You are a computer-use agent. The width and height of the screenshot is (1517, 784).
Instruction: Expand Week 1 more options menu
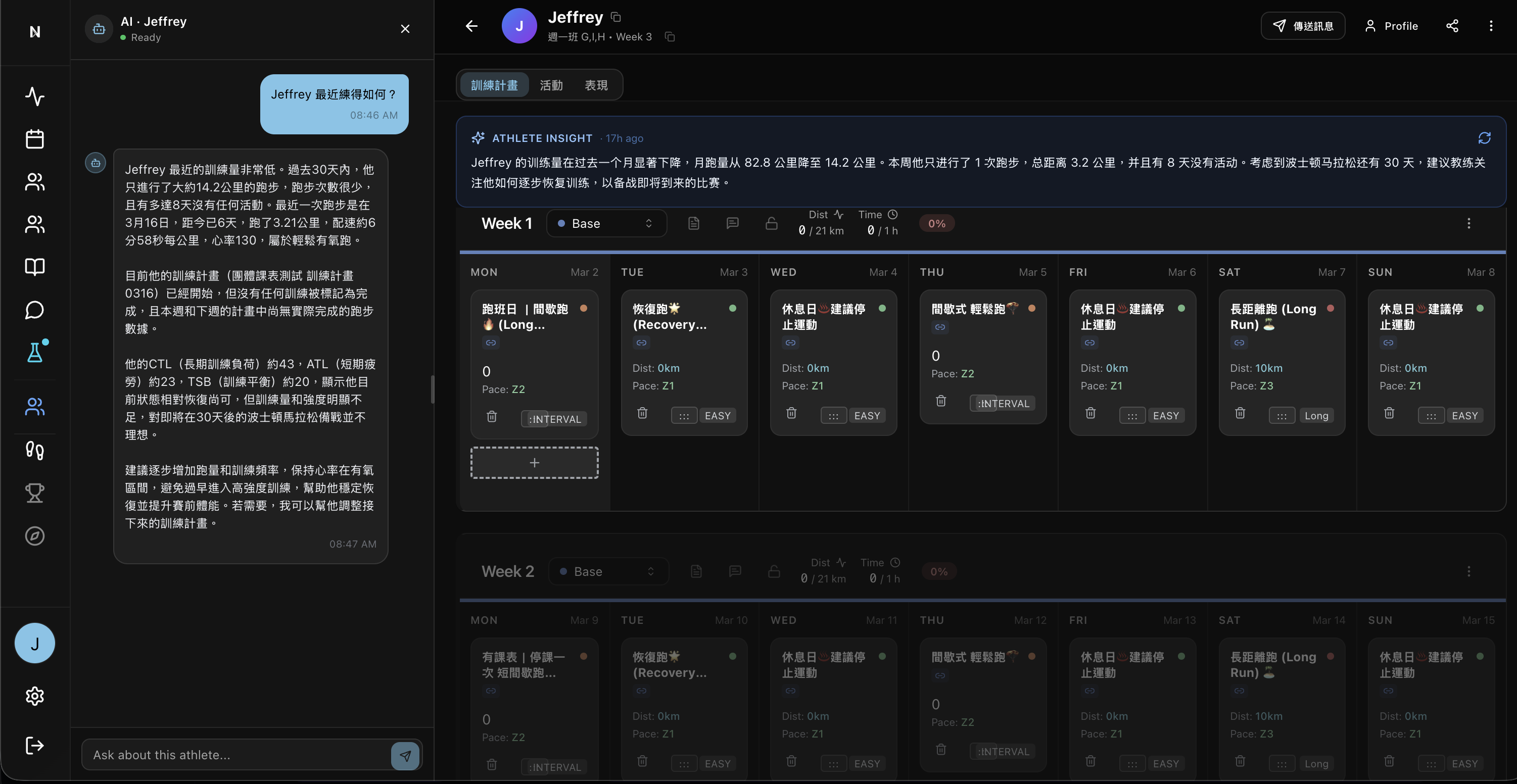pyautogui.click(x=1469, y=224)
